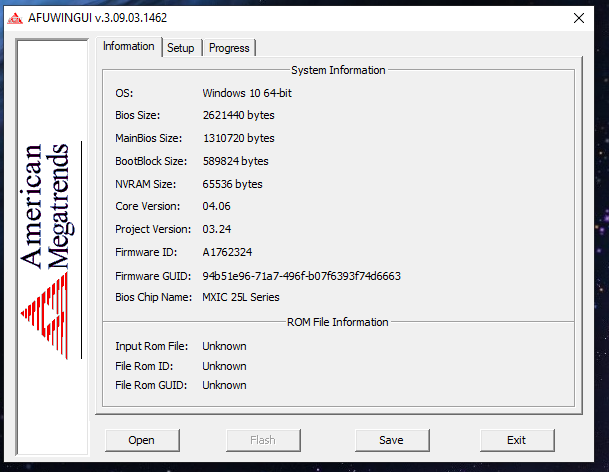Click the 'Bios Chip Name:' label

pyautogui.click(x=153, y=297)
